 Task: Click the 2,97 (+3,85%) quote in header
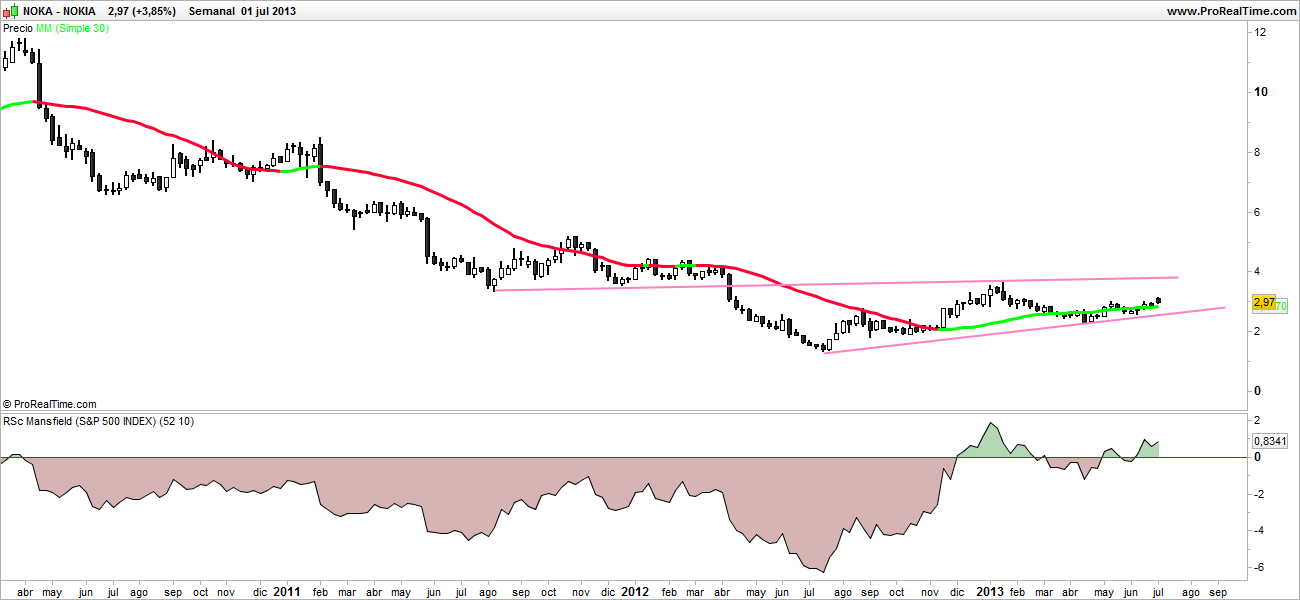[x=143, y=11]
